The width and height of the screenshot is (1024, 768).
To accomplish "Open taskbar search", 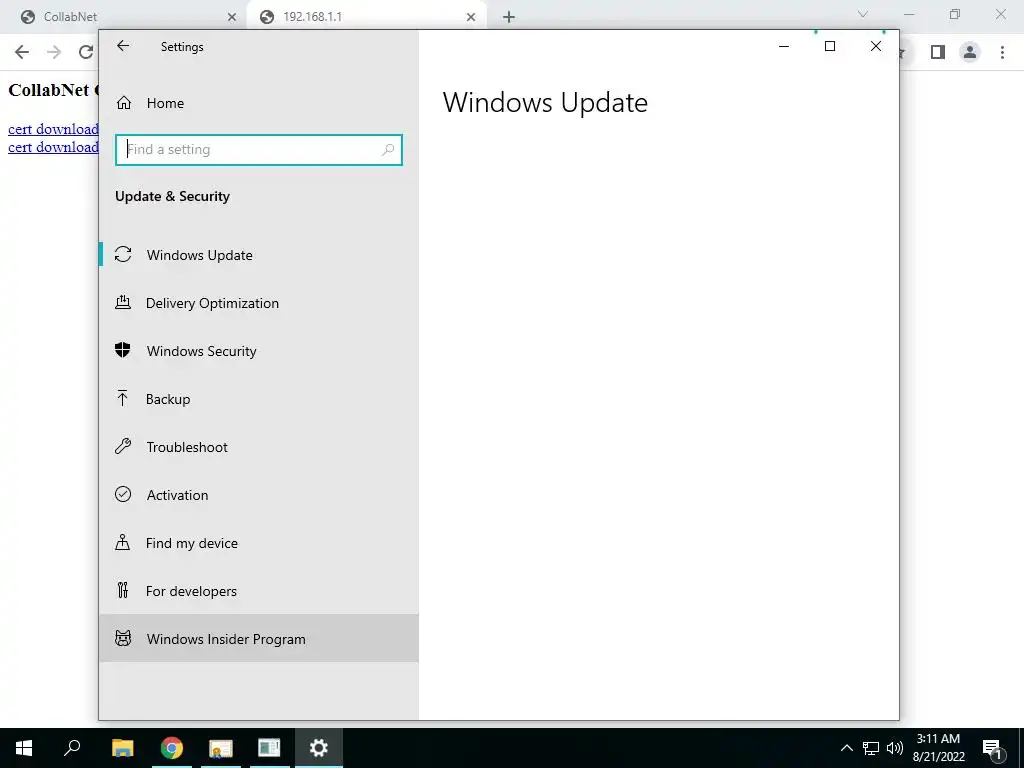I will coord(72,748).
